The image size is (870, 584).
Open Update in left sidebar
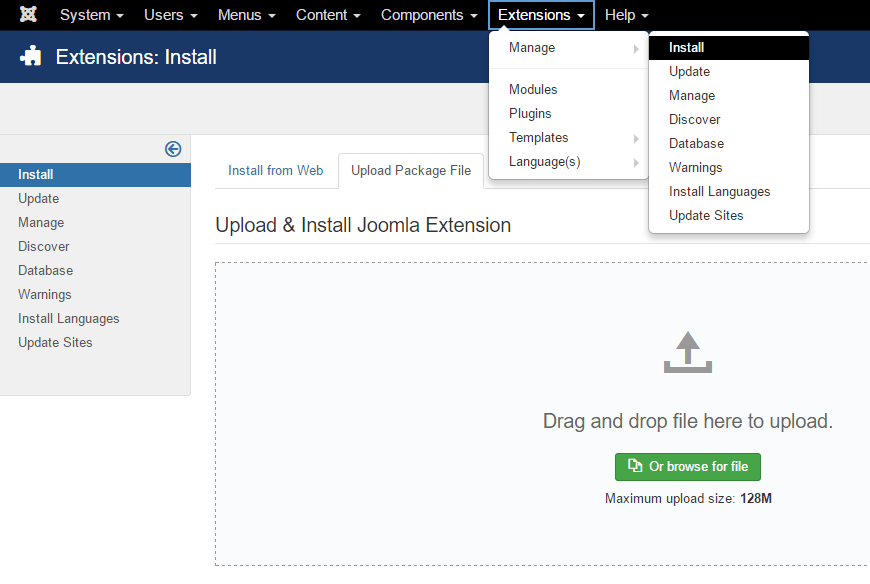(x=95, y=199)
